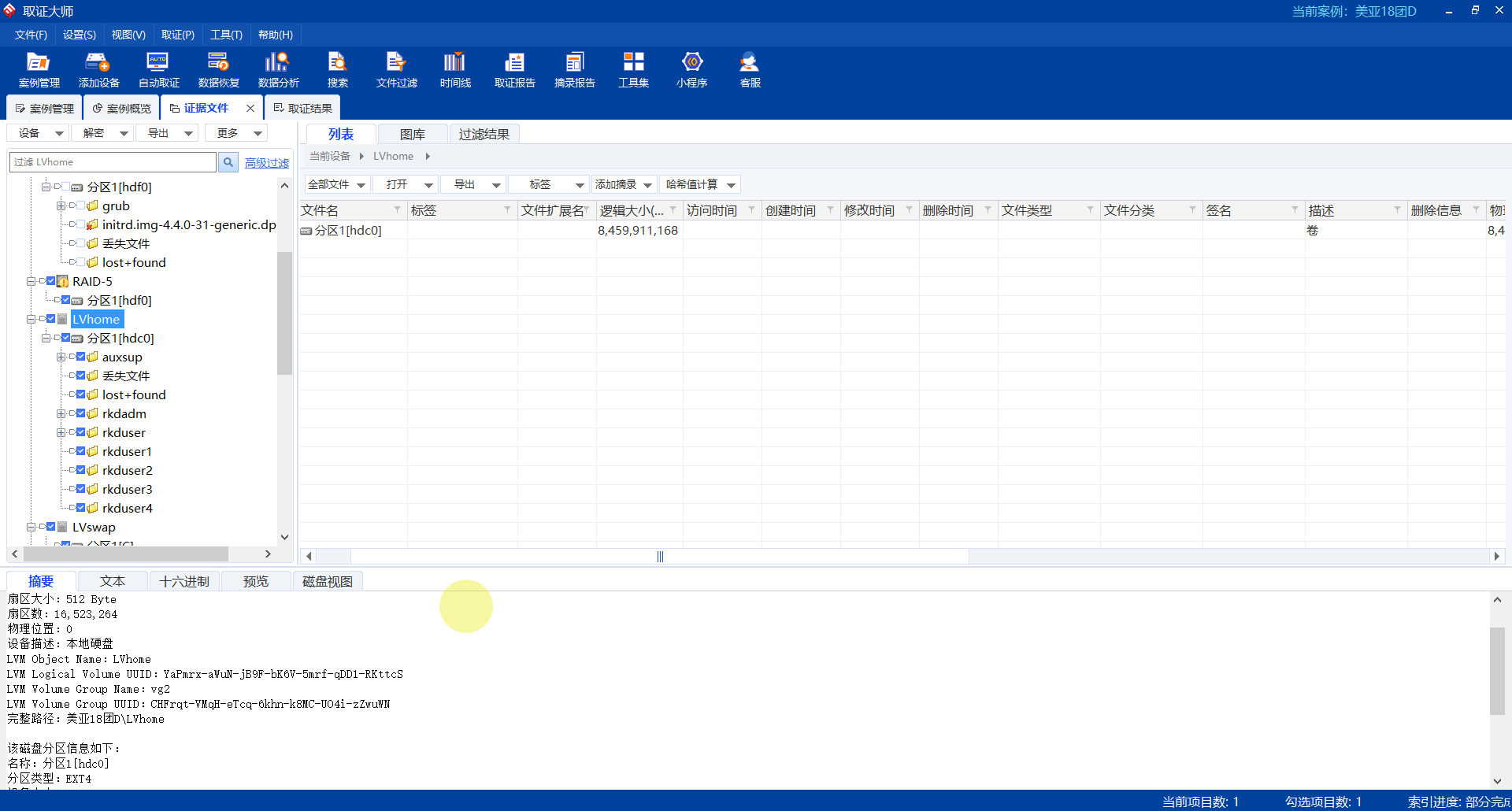The width and height of the screenshot is (1512, 811).
Task: Toggle the RAID-5 checkbox
Action: click(x=51, y=281)
